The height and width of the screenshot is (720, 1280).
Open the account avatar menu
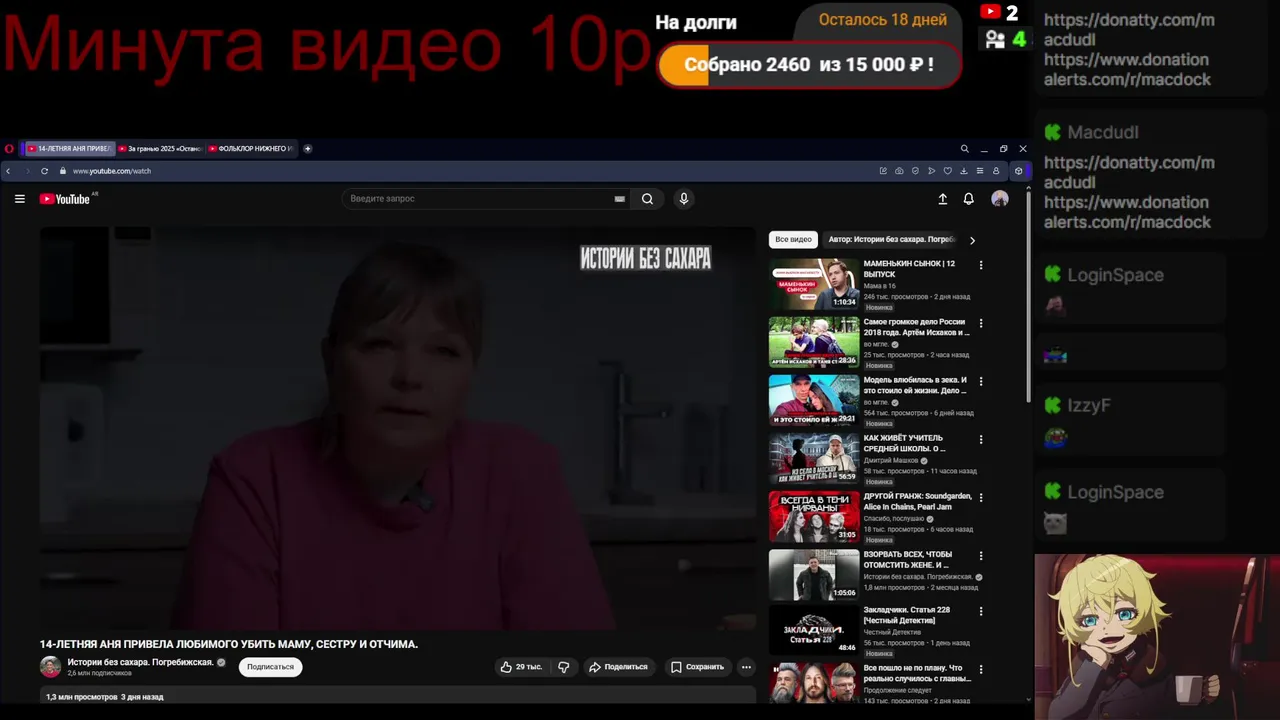[x=999, y=199]
